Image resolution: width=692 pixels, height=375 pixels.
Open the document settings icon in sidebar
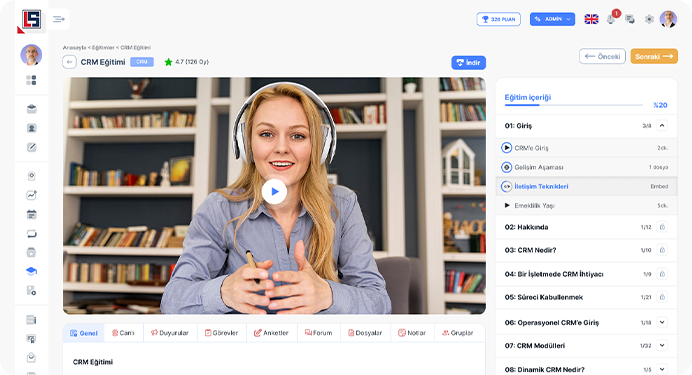[x=31, y=291]
